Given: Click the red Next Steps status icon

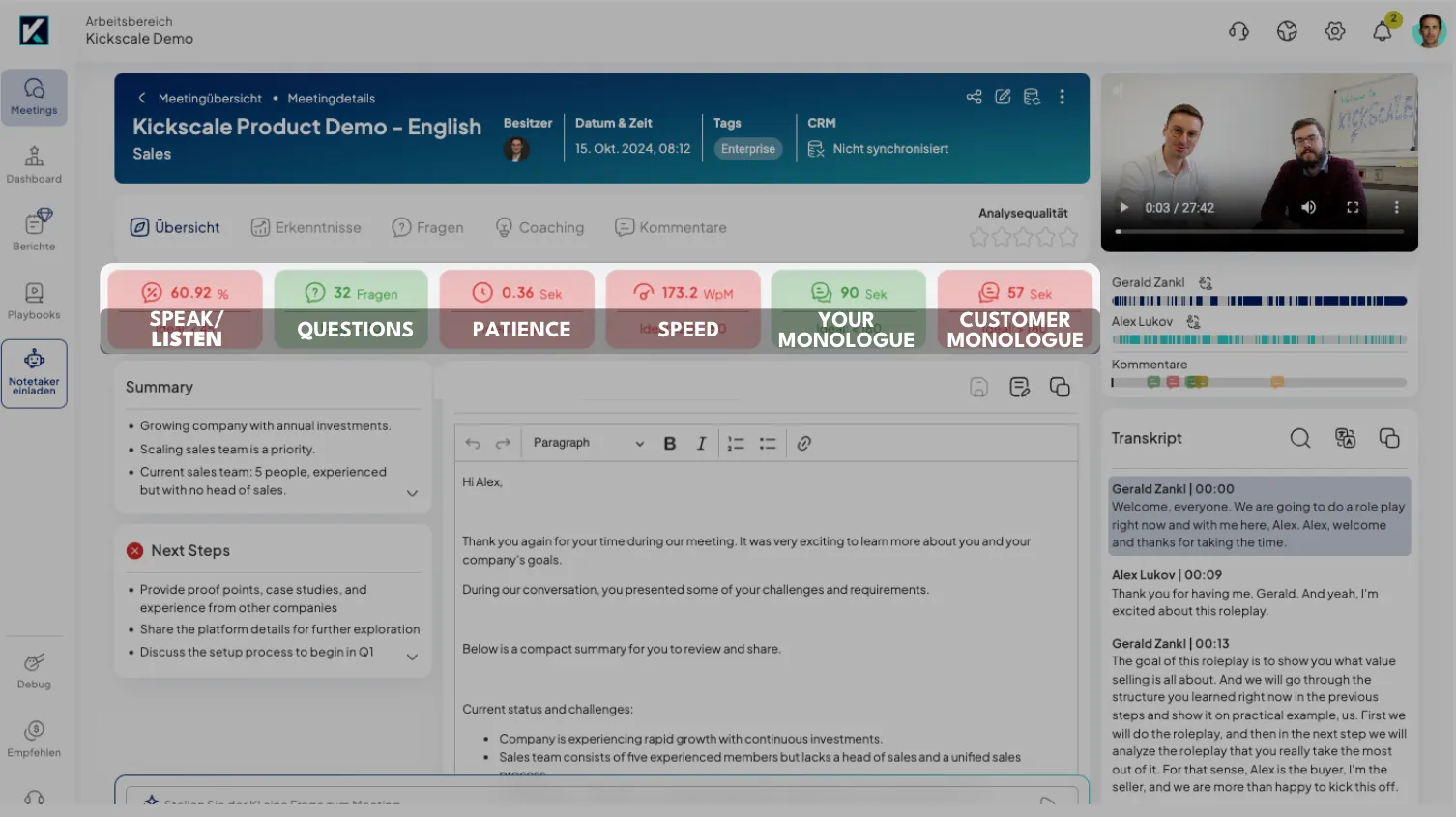Looking at the screenshot, I should [x=134, y=550].
